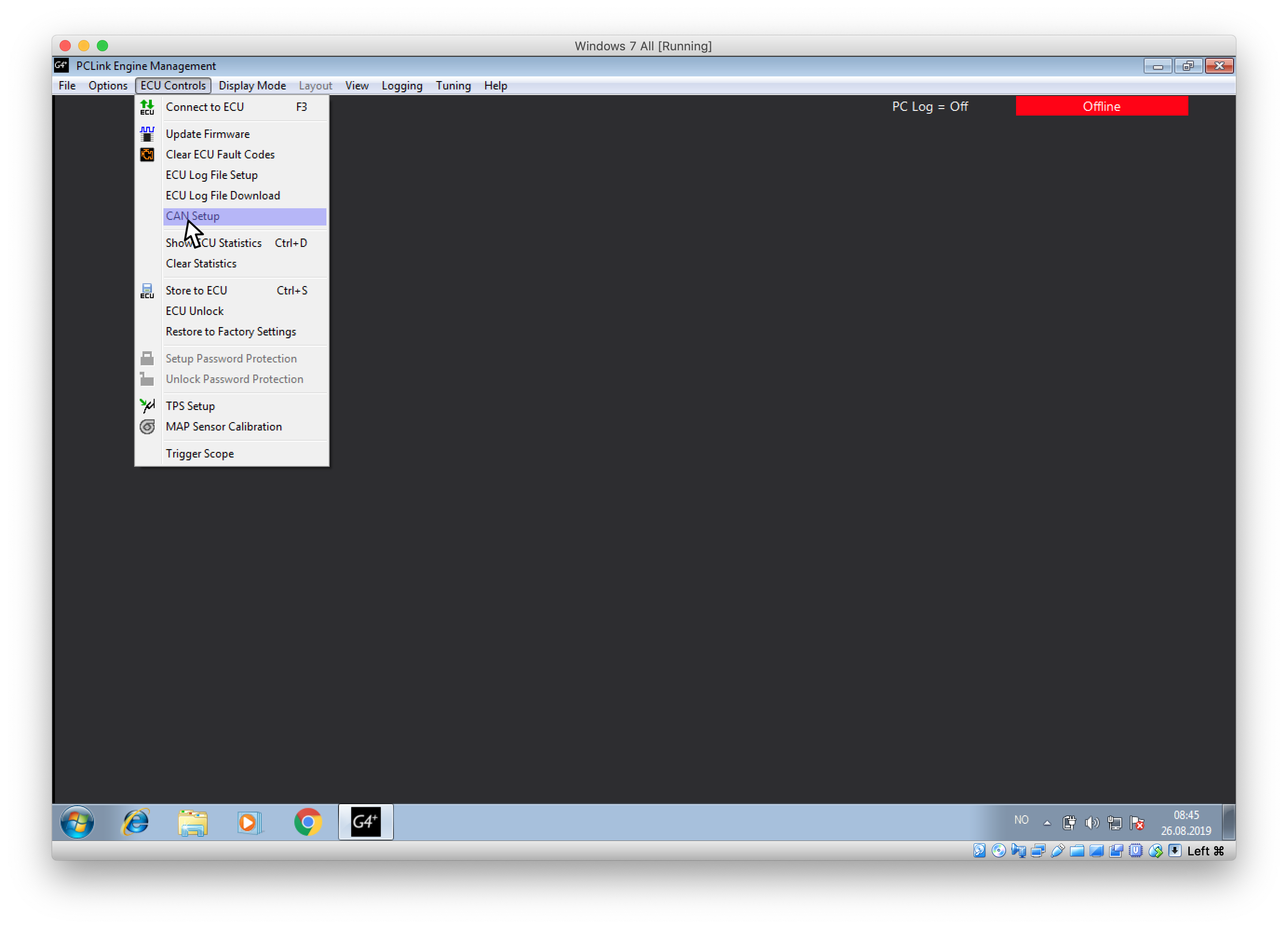Screen dimensions: 1288x929
Task: Open the Display Mode menu
Action: [x=252, y=86]
